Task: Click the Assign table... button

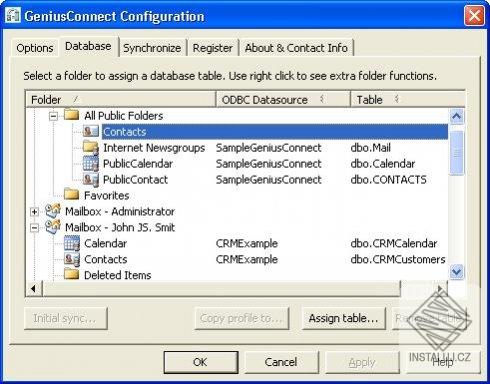Action: [x=343, y=318]
